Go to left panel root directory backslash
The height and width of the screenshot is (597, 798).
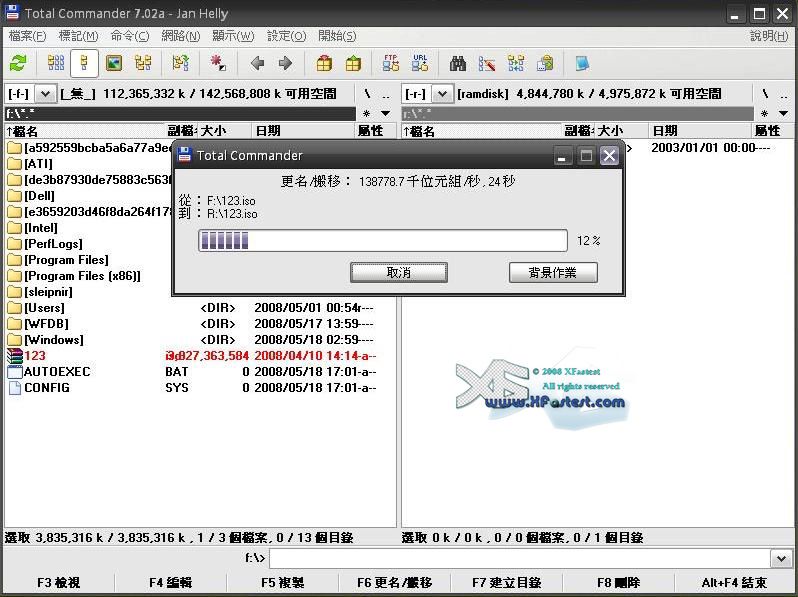[367, 94]
